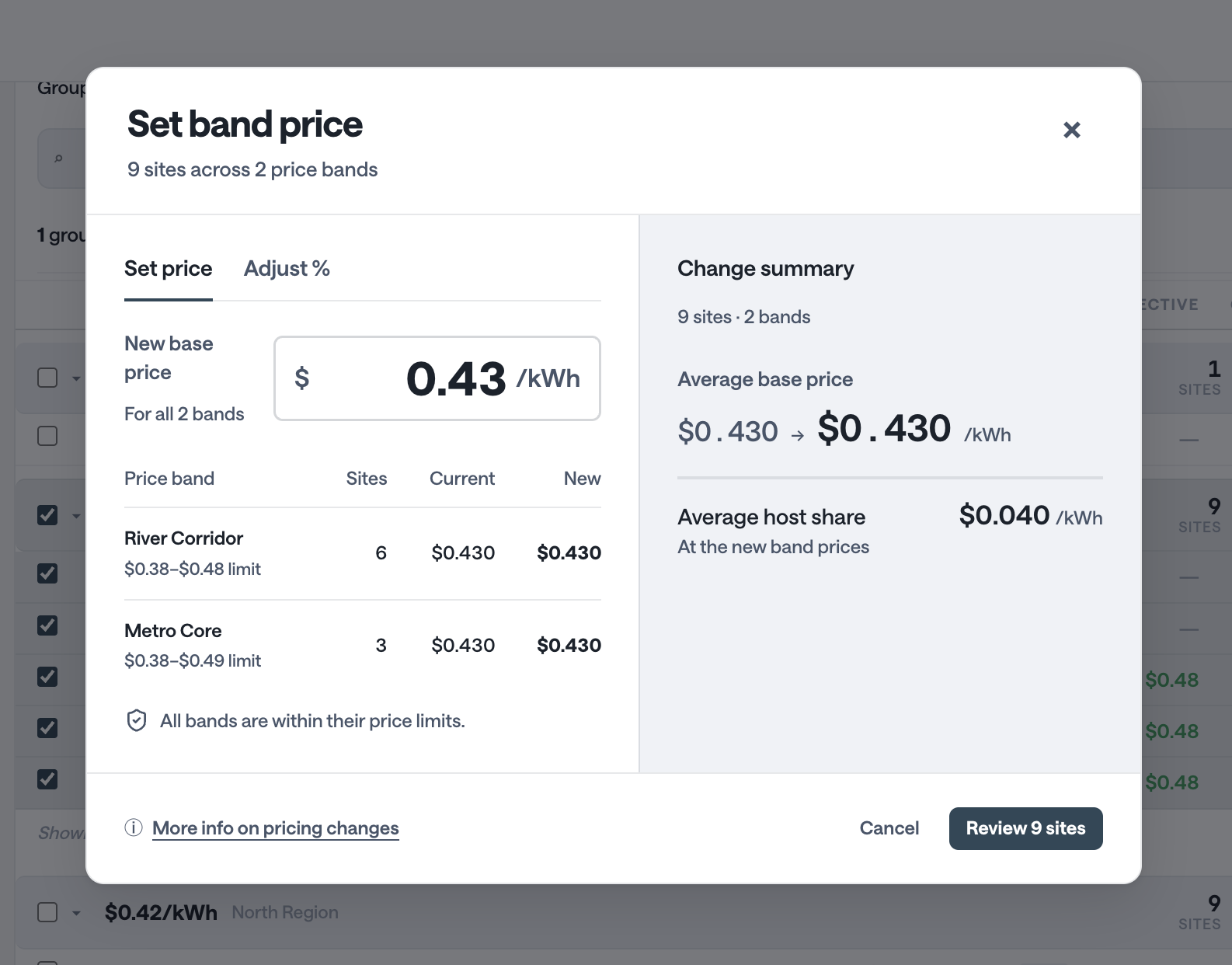Click the "At the new band prices" note
This screenshot has height=965, width=1232.
[x=773, y=547]
